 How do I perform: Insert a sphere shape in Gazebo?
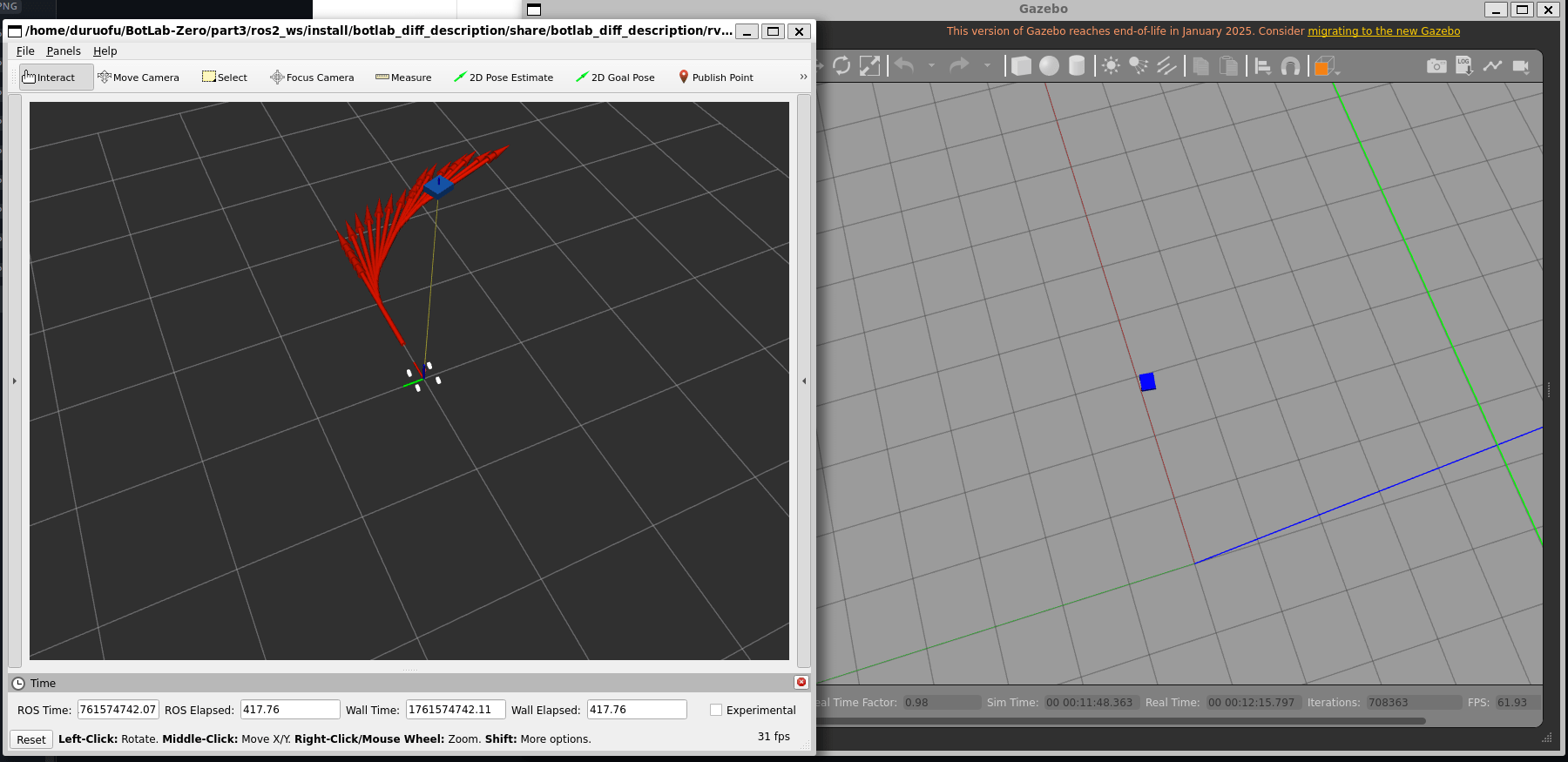point(1049,66)
